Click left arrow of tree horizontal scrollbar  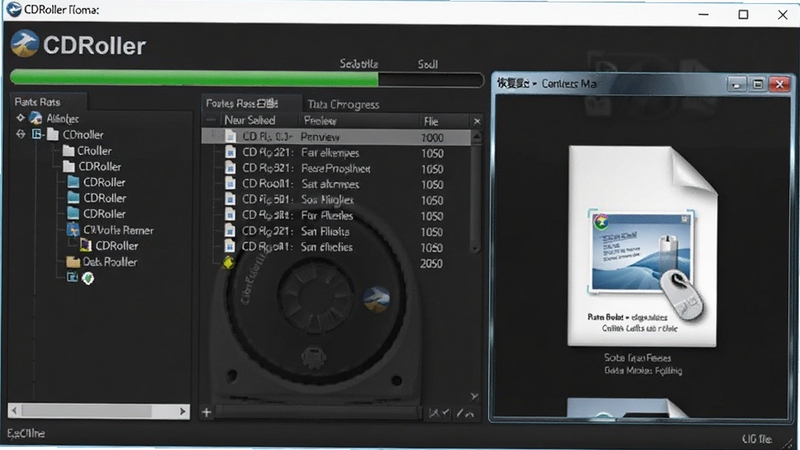[14, 411]
